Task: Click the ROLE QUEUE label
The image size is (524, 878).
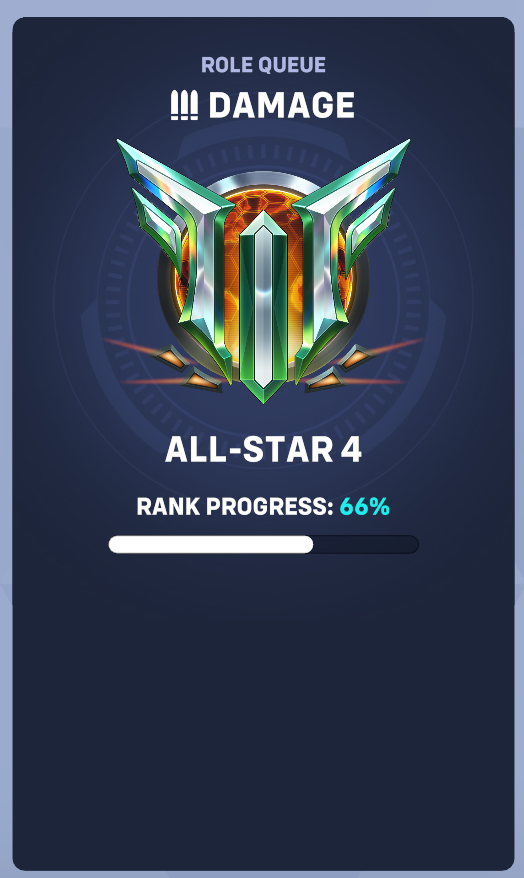Action: (x=263, y=65)
